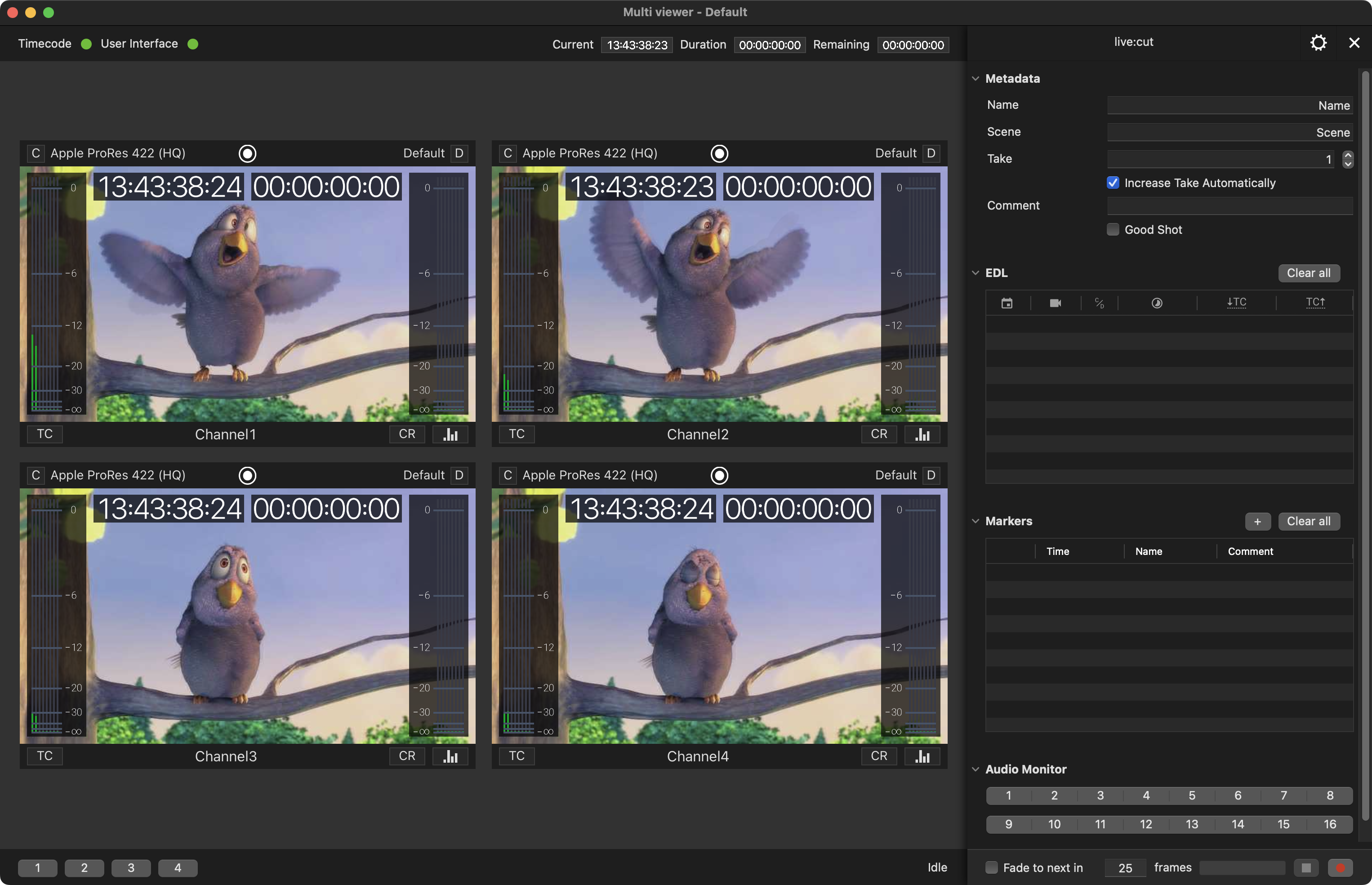Viewport: 1372px width, 885px height.
Task: Close the live:cut panel
Action: tap(1354, 43)
